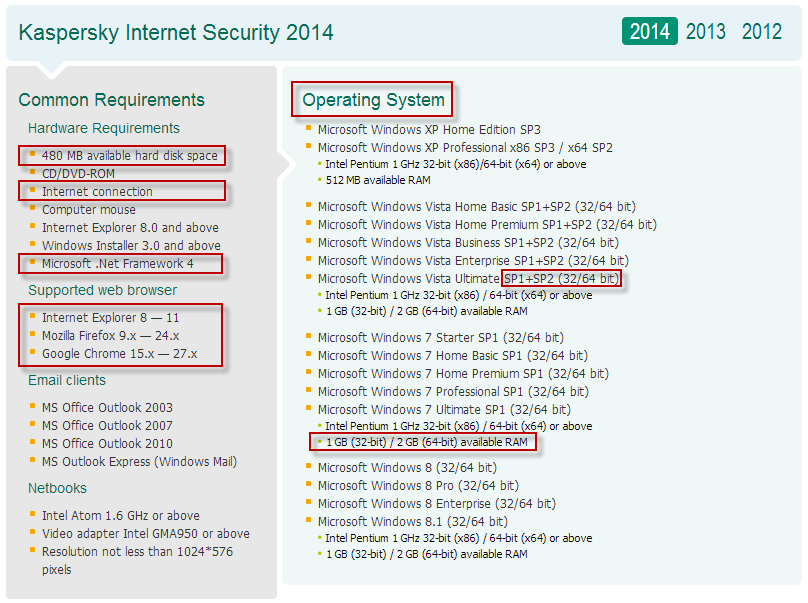Click 'Microsoft .Net Framework 4' item
Viewport: 808px width, 603px height.
pos(117,264)
